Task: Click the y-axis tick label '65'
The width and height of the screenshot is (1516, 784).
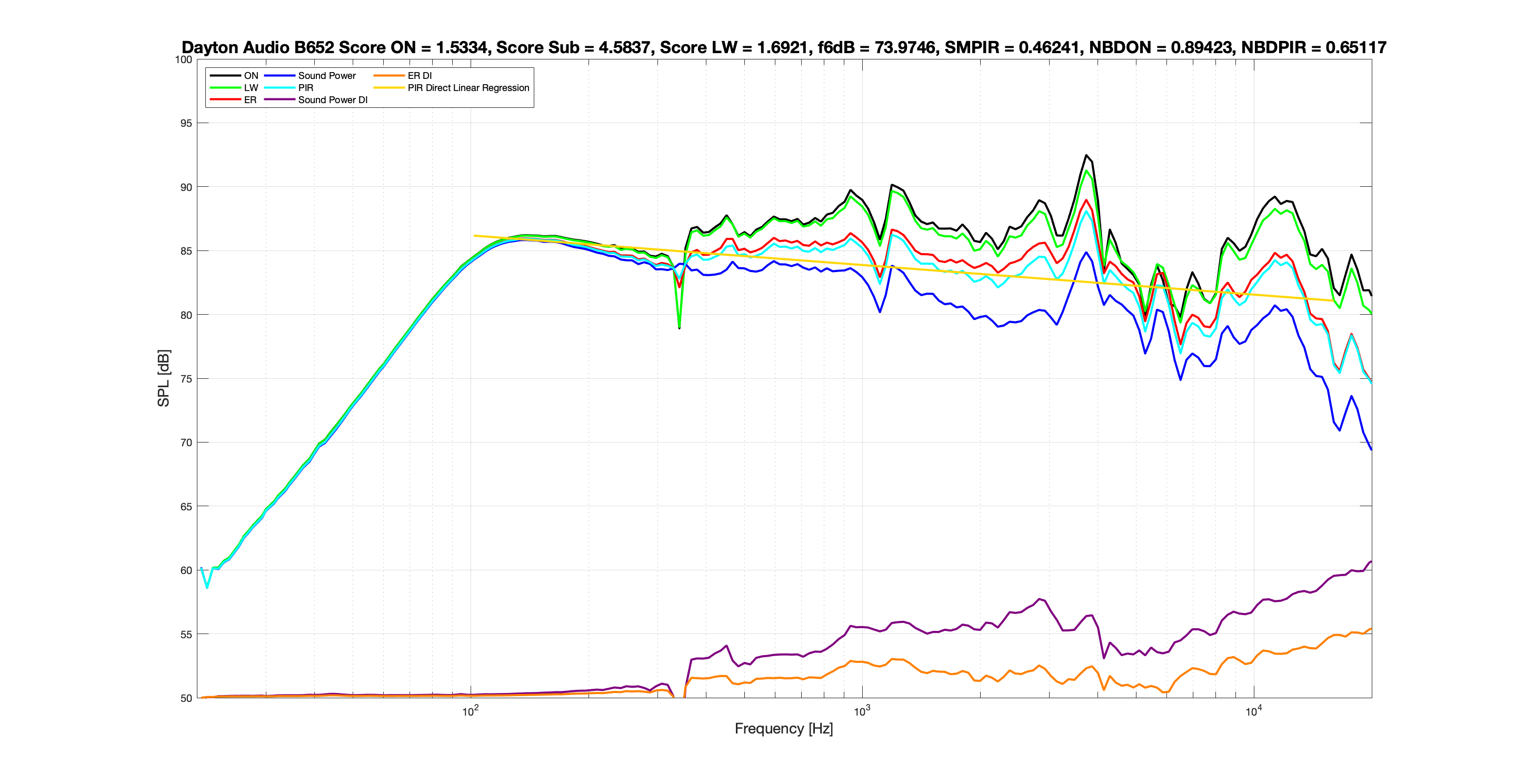Action: [x=186, y=506]
